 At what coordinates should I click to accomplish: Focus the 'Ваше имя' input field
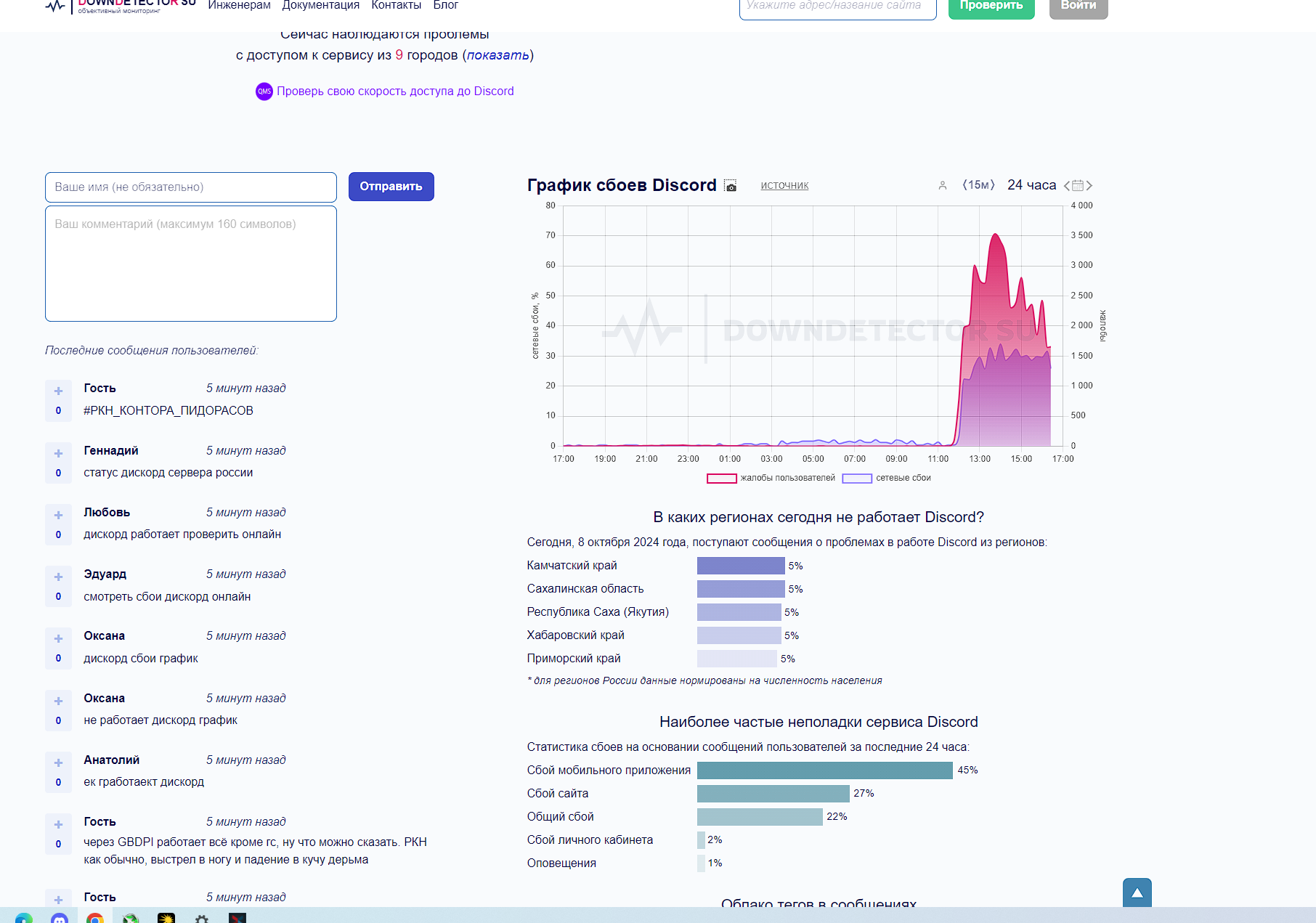click(x=191, y=187)
